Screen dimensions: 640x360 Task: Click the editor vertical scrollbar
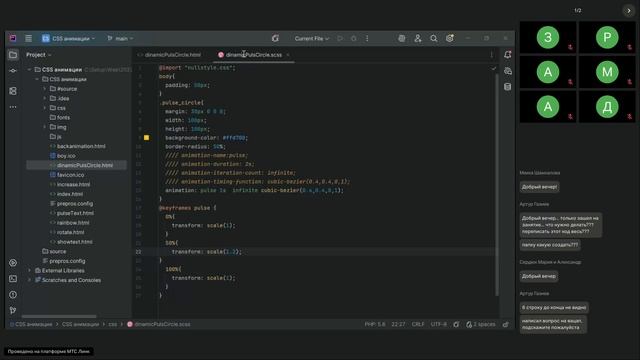(x=497, y=184)
